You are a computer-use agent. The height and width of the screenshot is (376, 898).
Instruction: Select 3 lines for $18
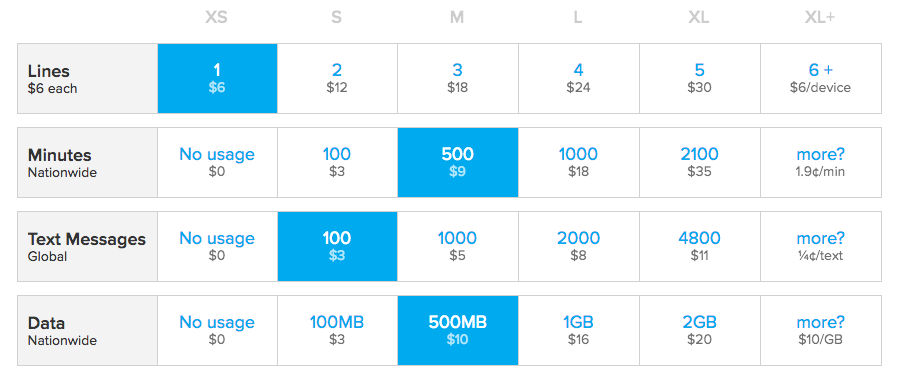point(458,78)
